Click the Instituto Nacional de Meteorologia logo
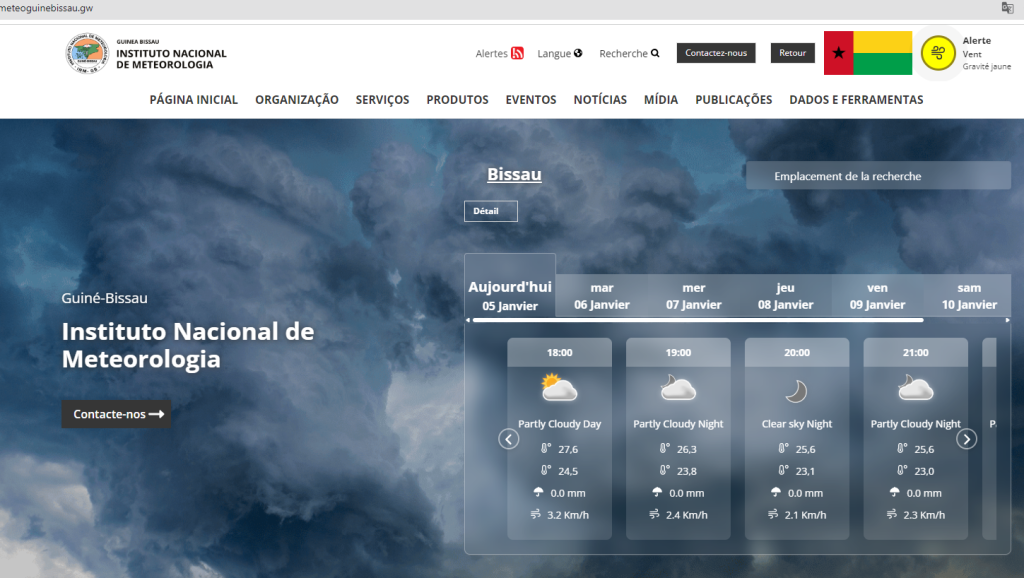The height and width of the screenshot is (578, 1024). point(88,53)
